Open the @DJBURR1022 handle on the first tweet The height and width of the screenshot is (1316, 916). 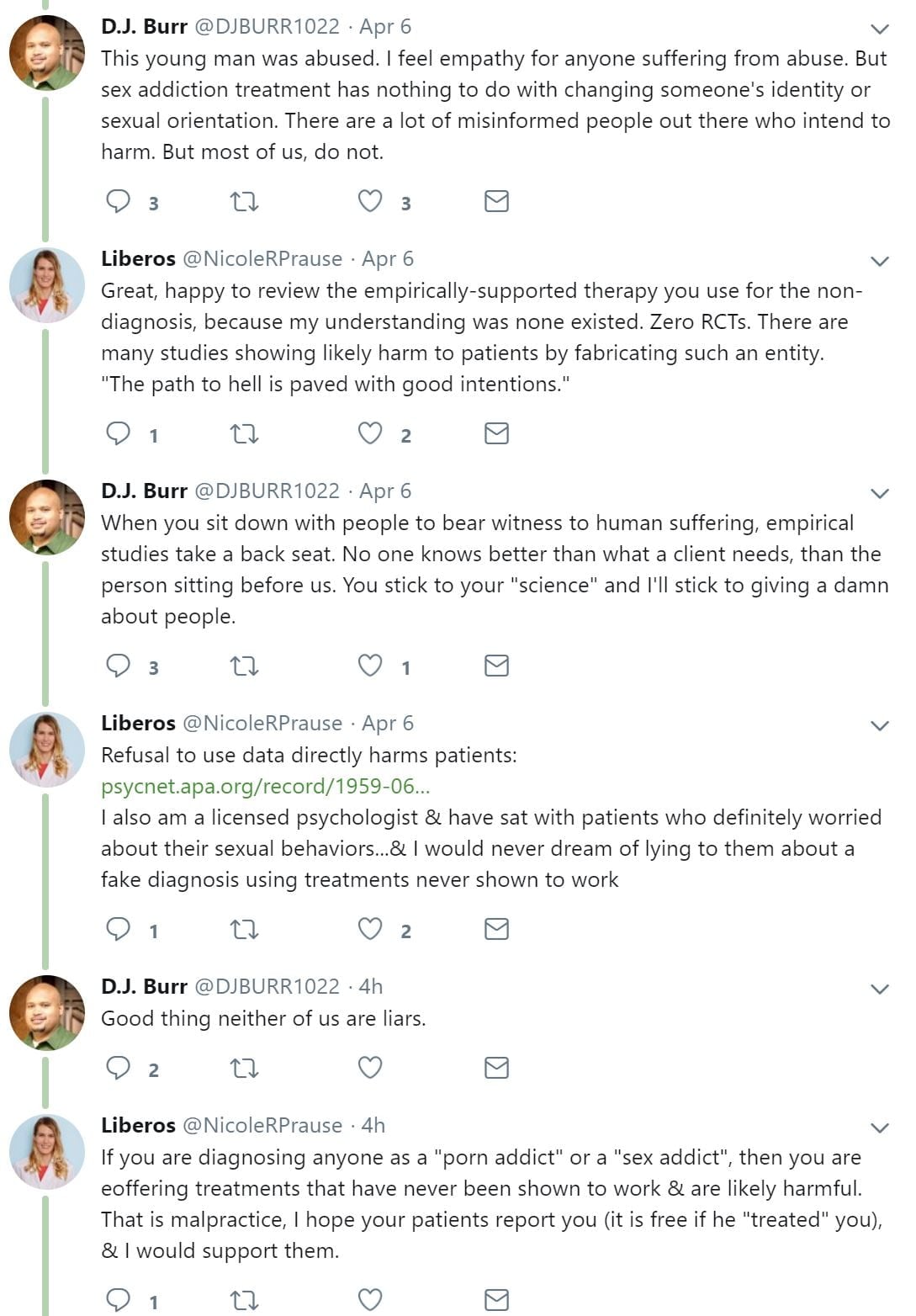267,27
